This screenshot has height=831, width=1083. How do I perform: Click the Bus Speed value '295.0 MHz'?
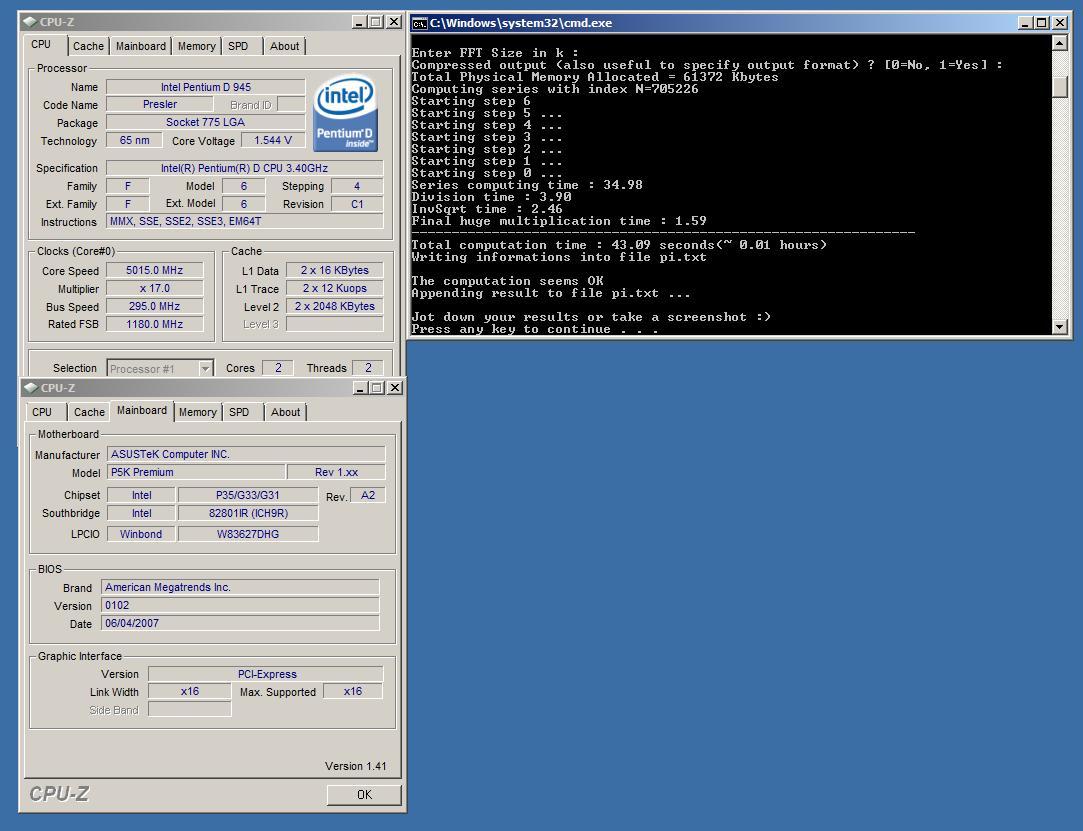[155, 306]
